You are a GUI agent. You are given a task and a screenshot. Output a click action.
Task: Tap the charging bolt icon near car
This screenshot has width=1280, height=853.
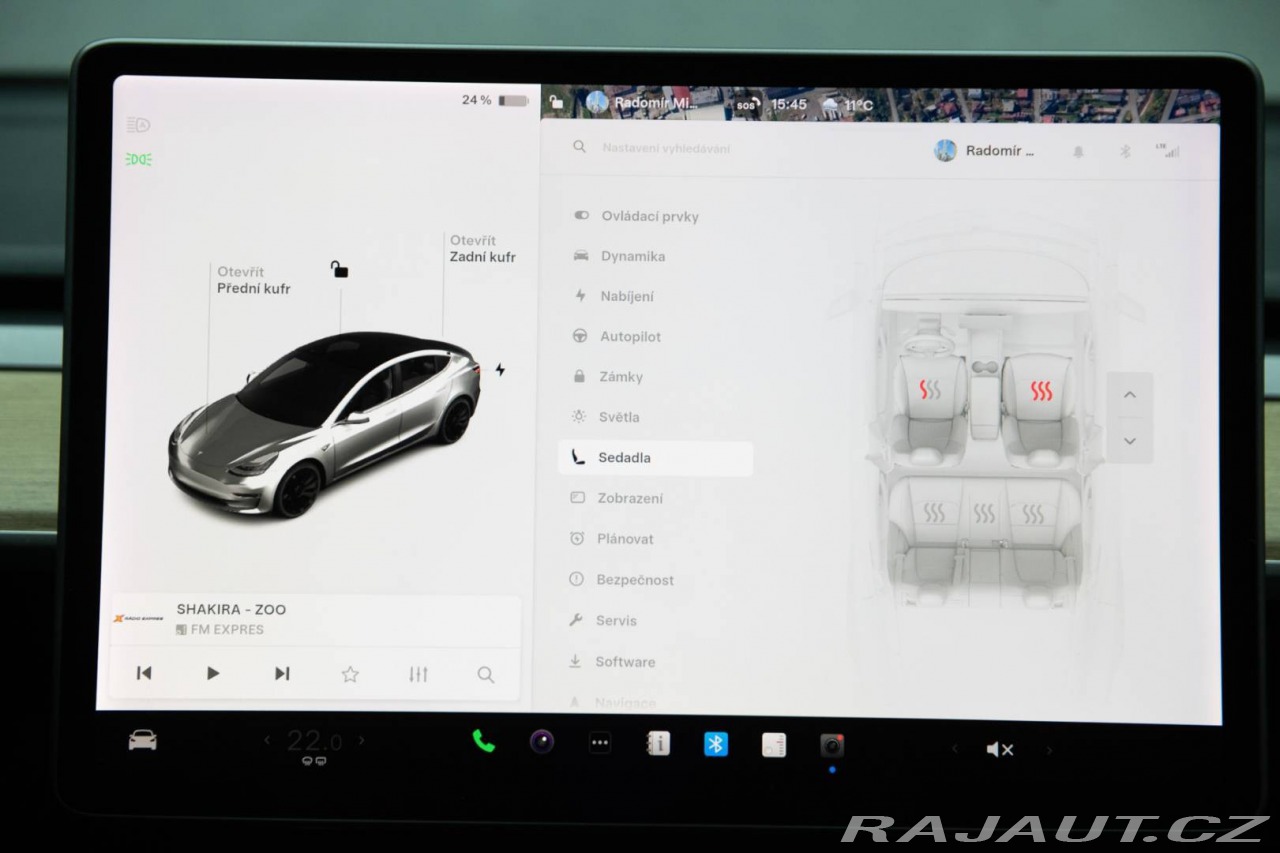click(500, 370)
